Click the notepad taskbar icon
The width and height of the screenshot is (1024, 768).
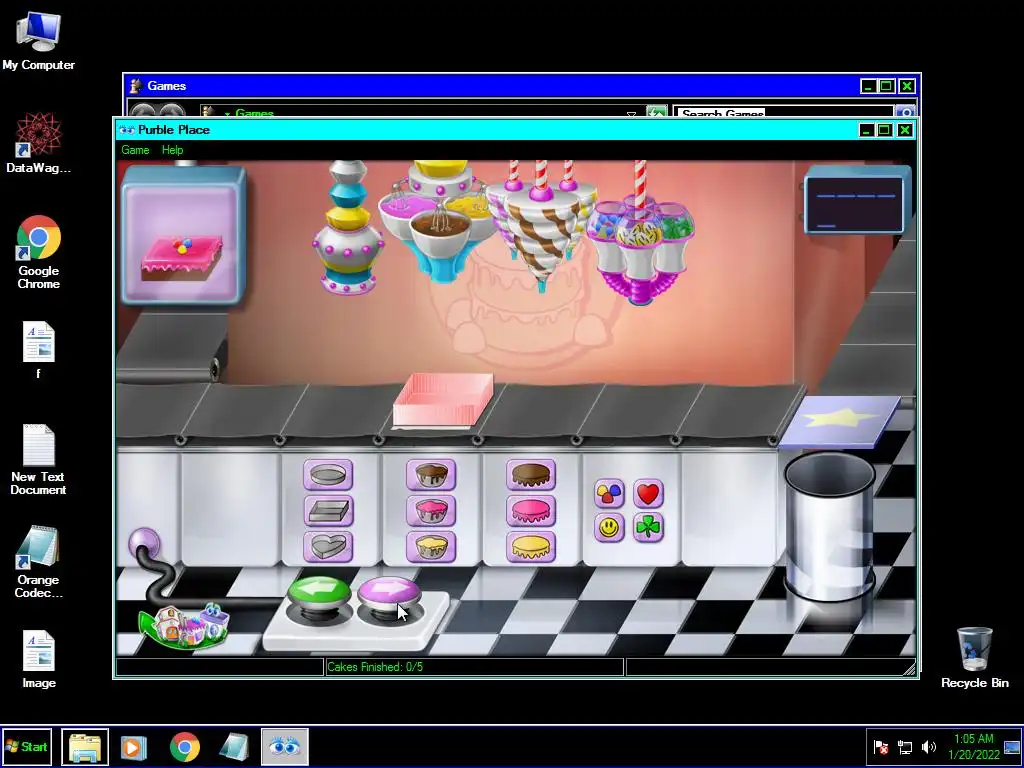[234, 747]
